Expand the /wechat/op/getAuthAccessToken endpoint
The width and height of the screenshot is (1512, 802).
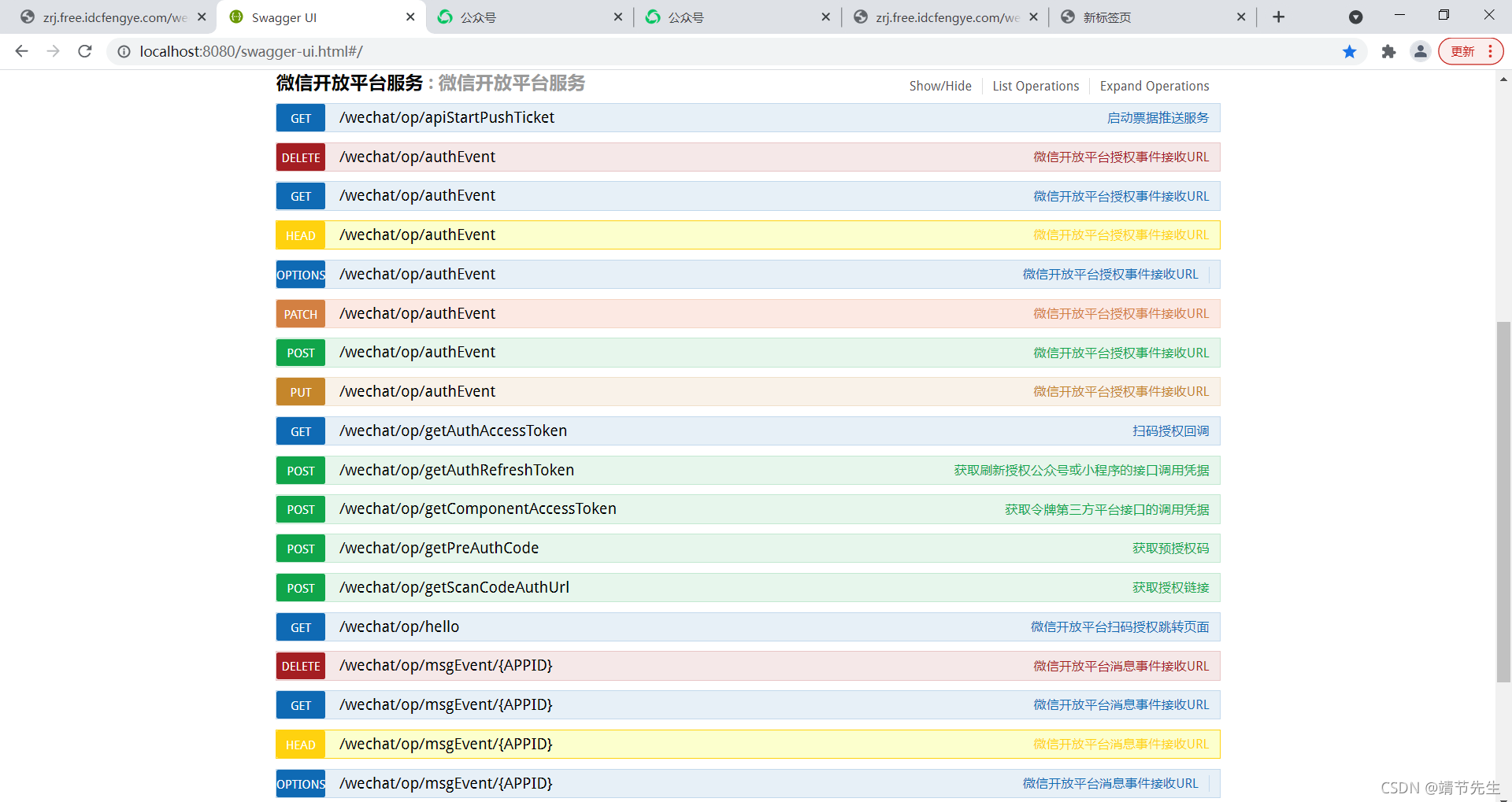click(x=453, y=431)
